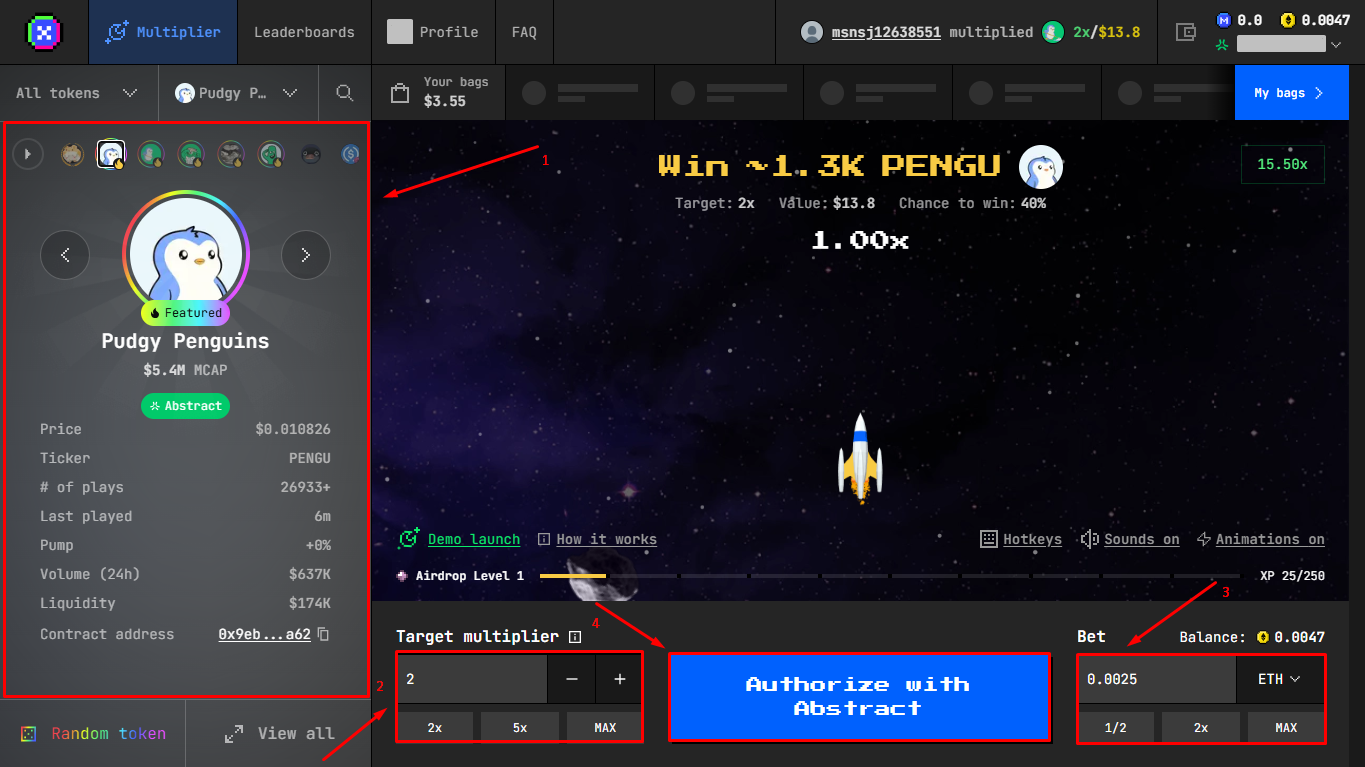Toggle Animations on setting

(x=1260, y=539)
